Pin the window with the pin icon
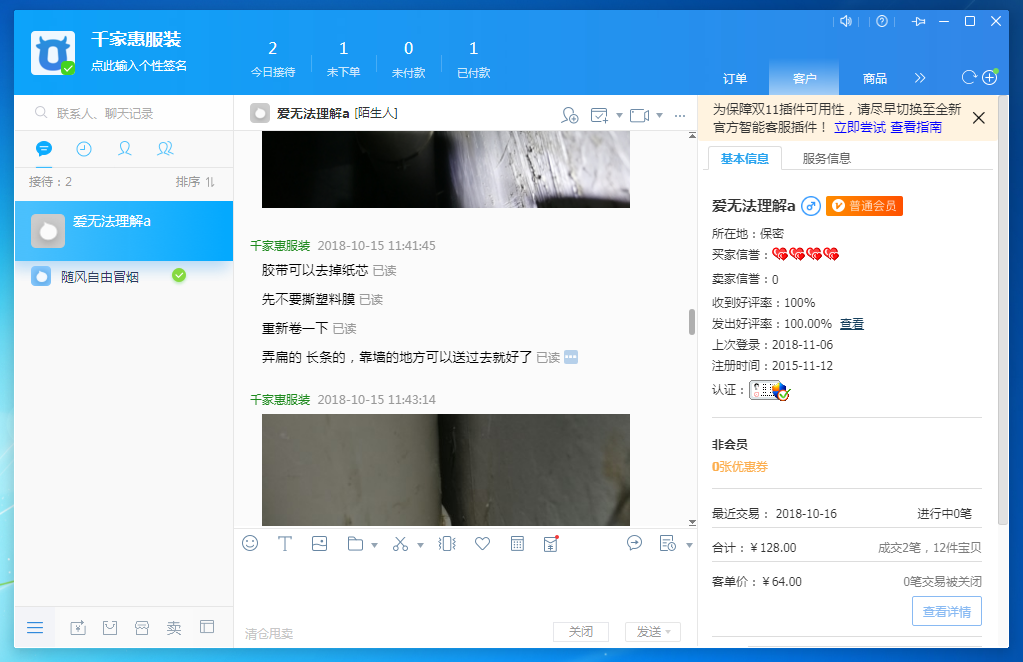The image size is (1023, 662). tap(919, 22)
